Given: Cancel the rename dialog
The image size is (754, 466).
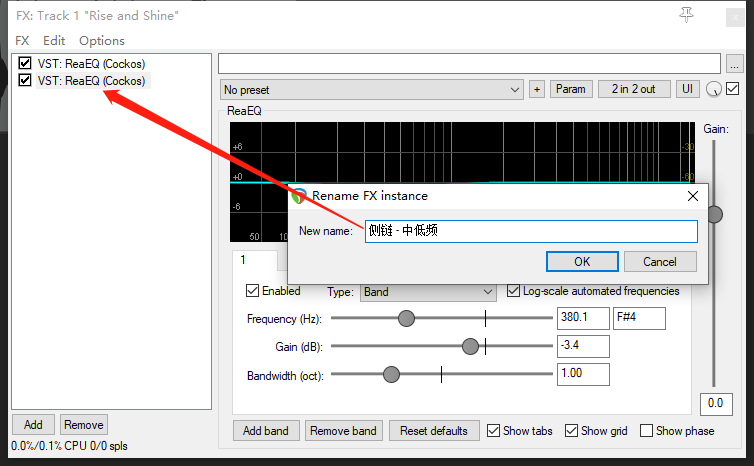Looking at the screenshot, I should 660,262.
